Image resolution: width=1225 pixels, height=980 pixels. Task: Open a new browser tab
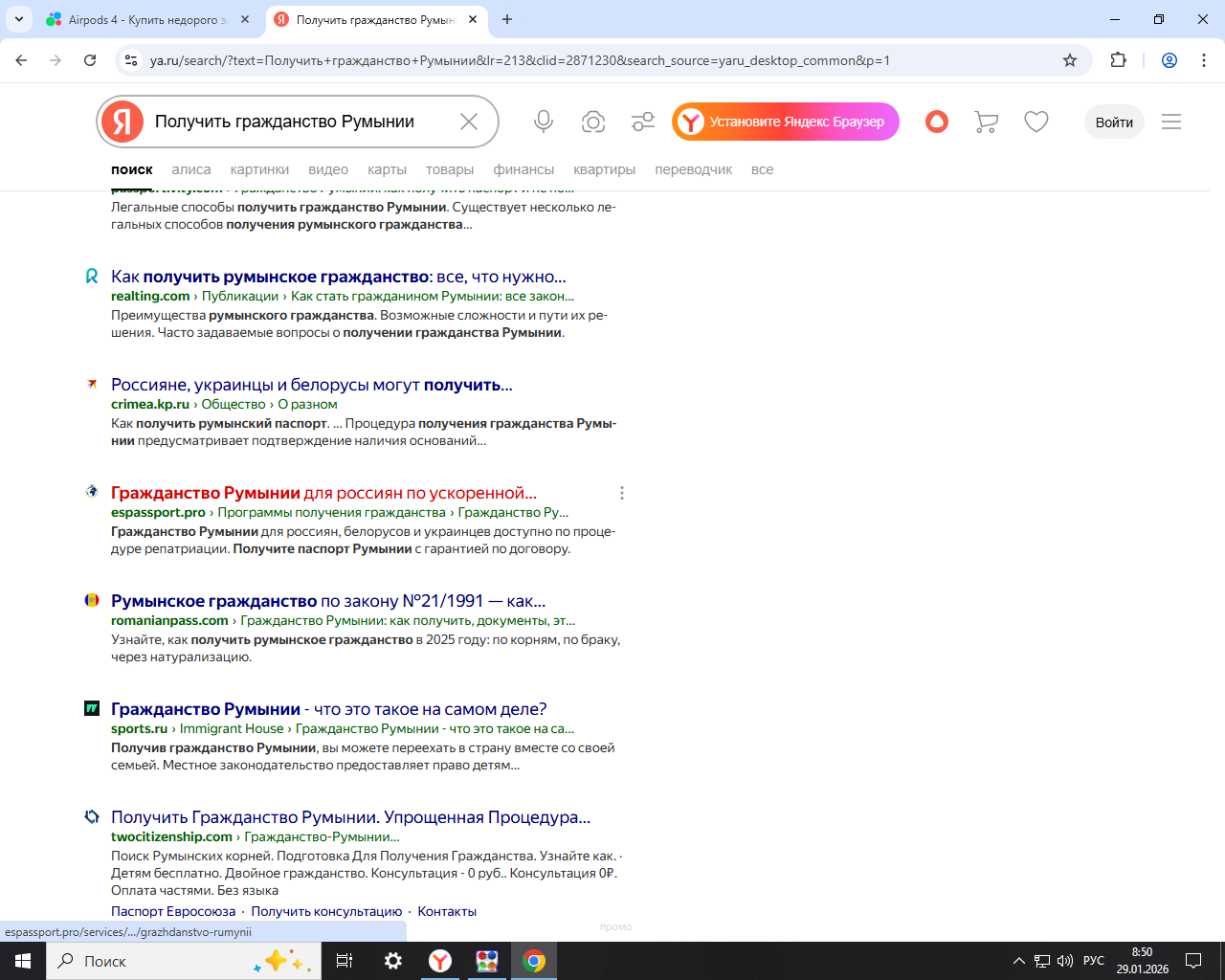point(507,19)
